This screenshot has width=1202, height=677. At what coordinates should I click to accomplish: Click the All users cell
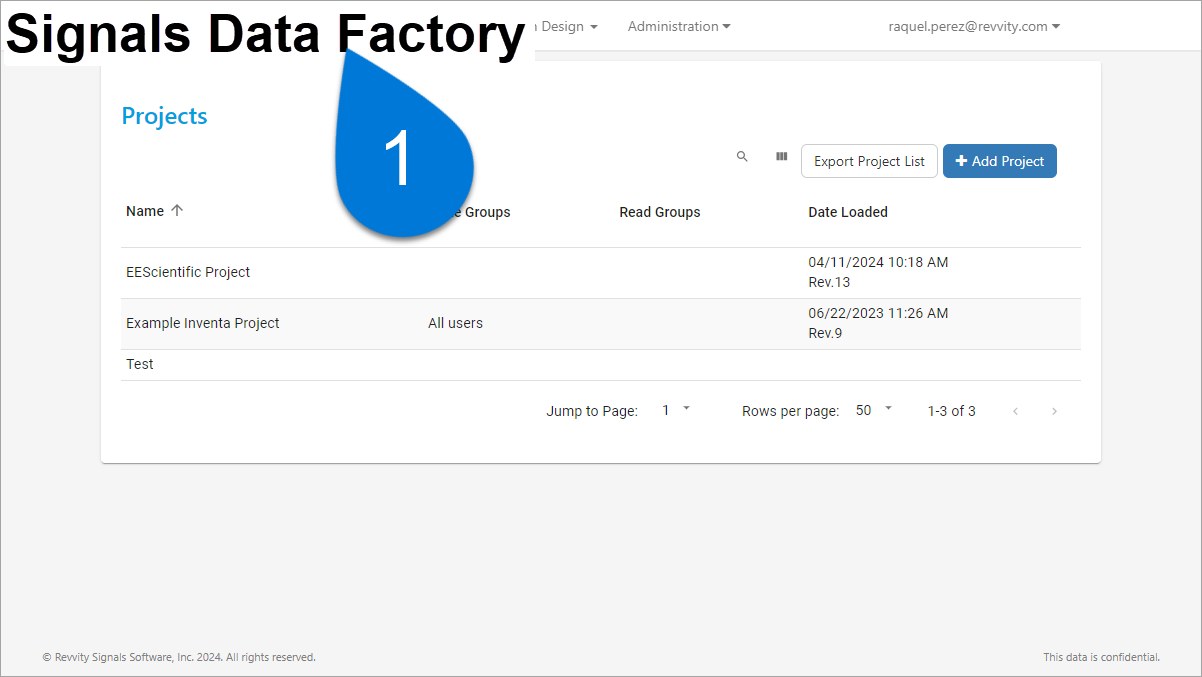(x=455, y=323)
